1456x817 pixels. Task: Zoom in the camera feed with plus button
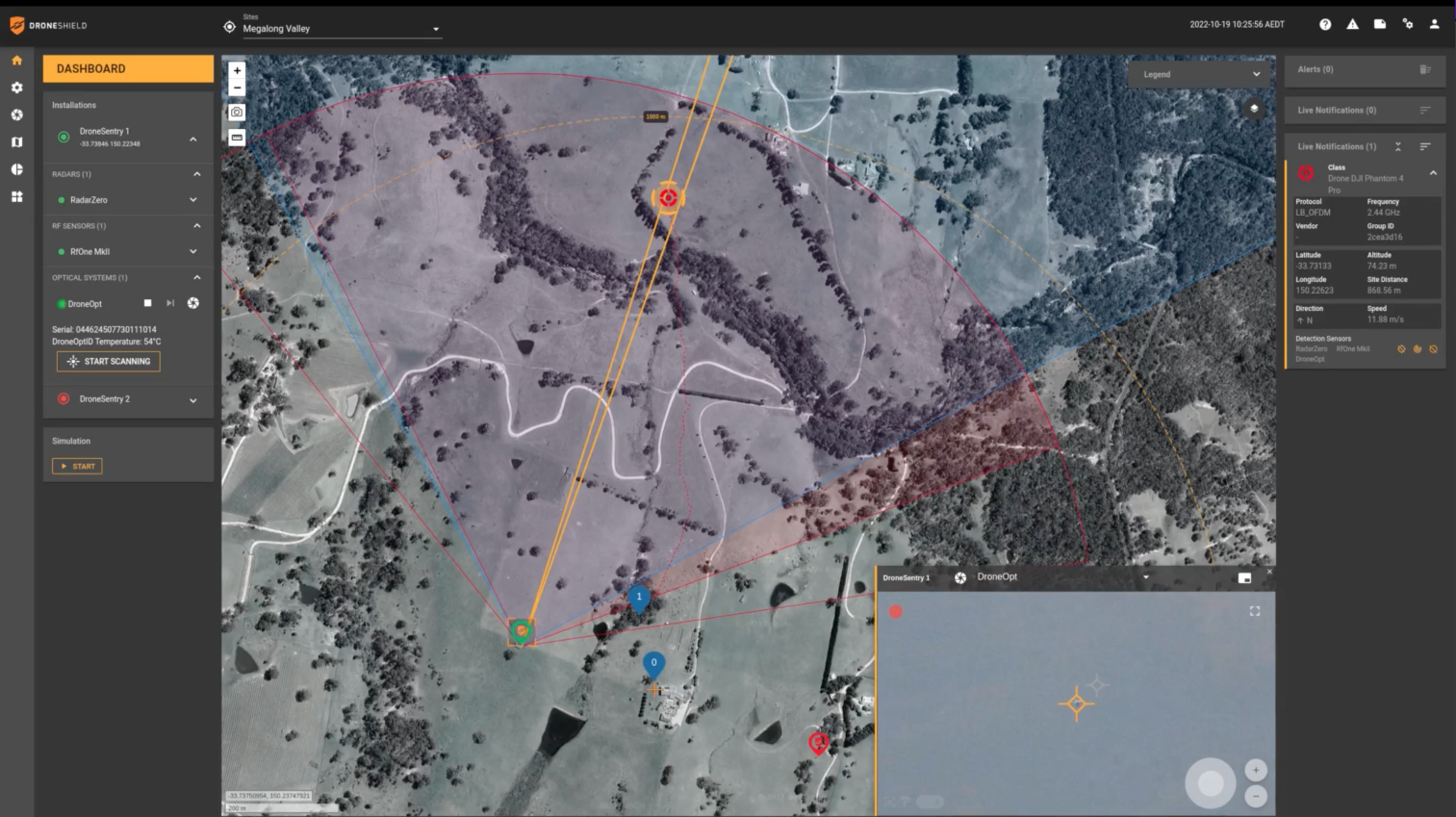click(x=1255, y=770)
